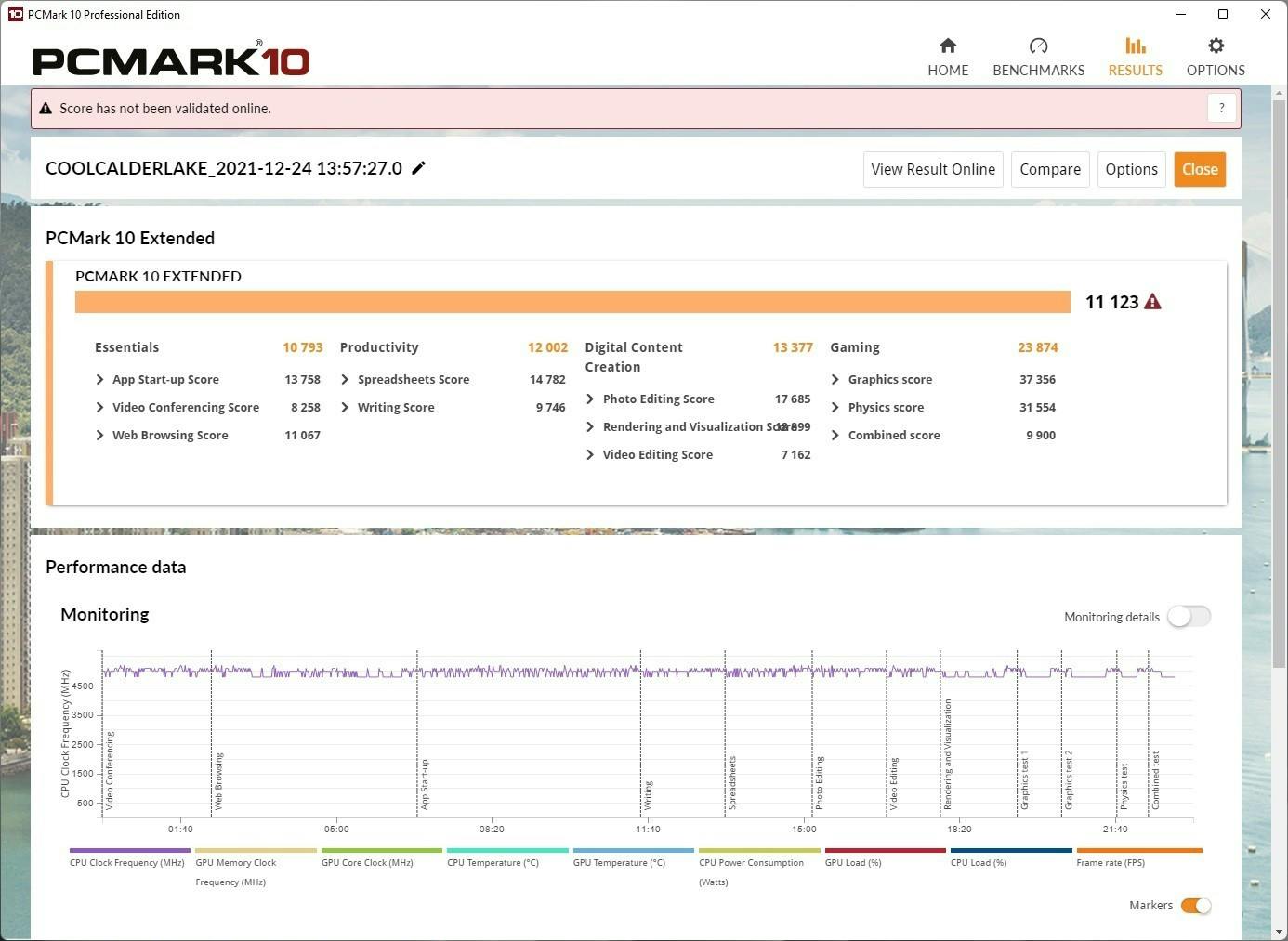Click the orange Close button
Screen dimensions: 1288x941
tap(1199, 169)
